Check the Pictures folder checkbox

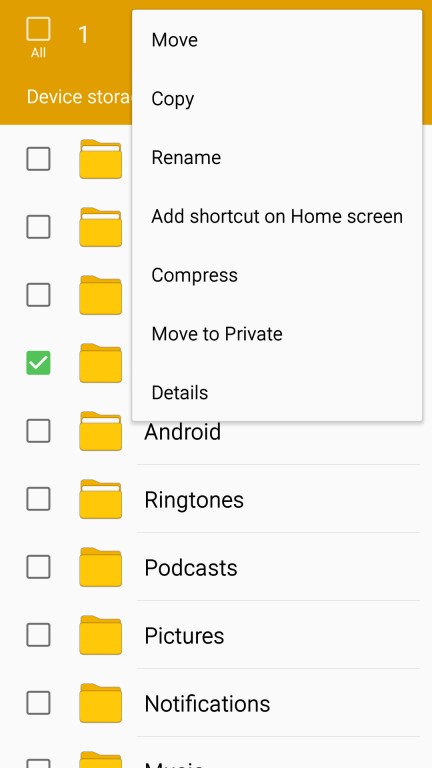click(38, 635)
